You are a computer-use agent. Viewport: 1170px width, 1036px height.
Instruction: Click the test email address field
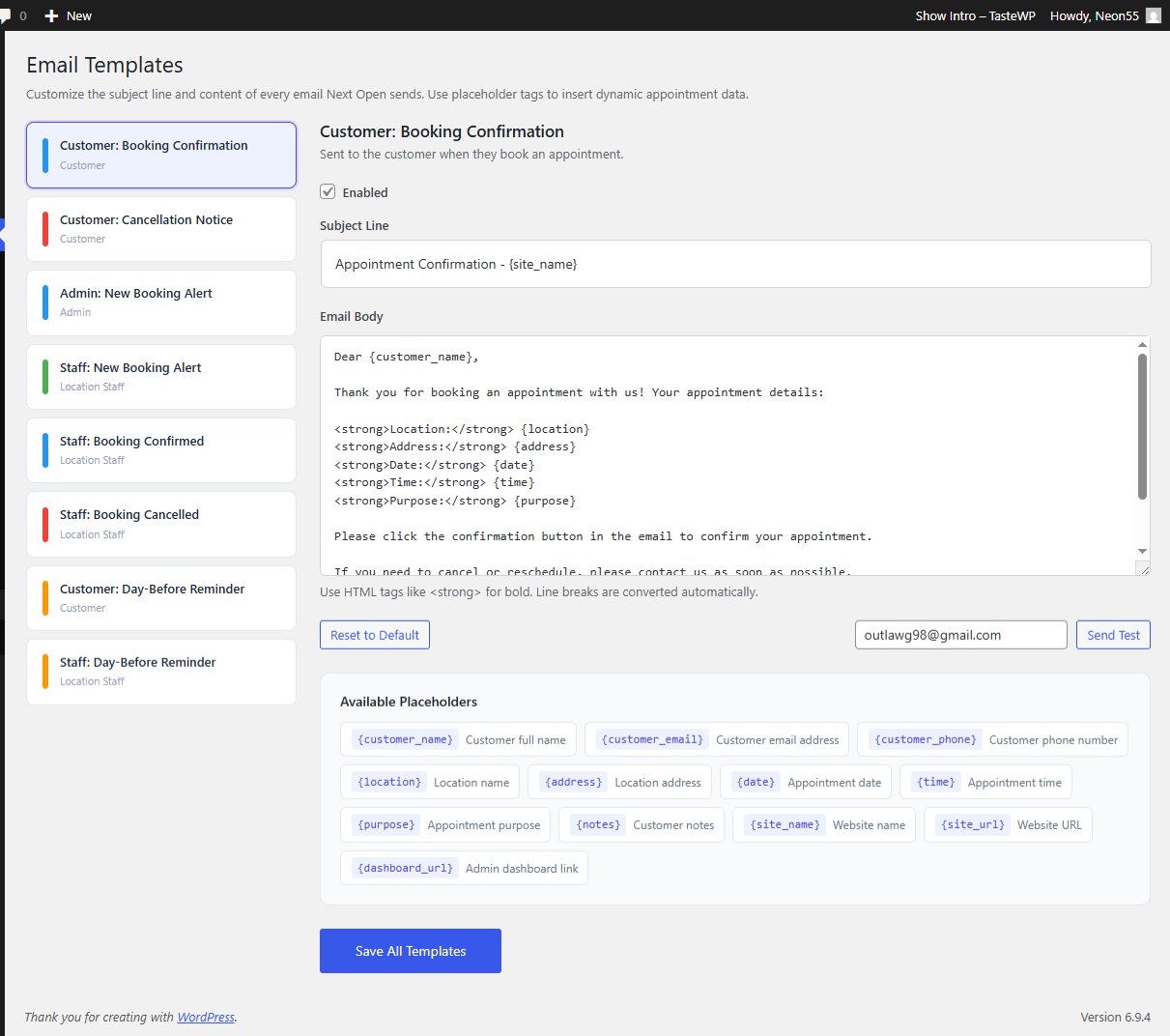click(960, 635)
